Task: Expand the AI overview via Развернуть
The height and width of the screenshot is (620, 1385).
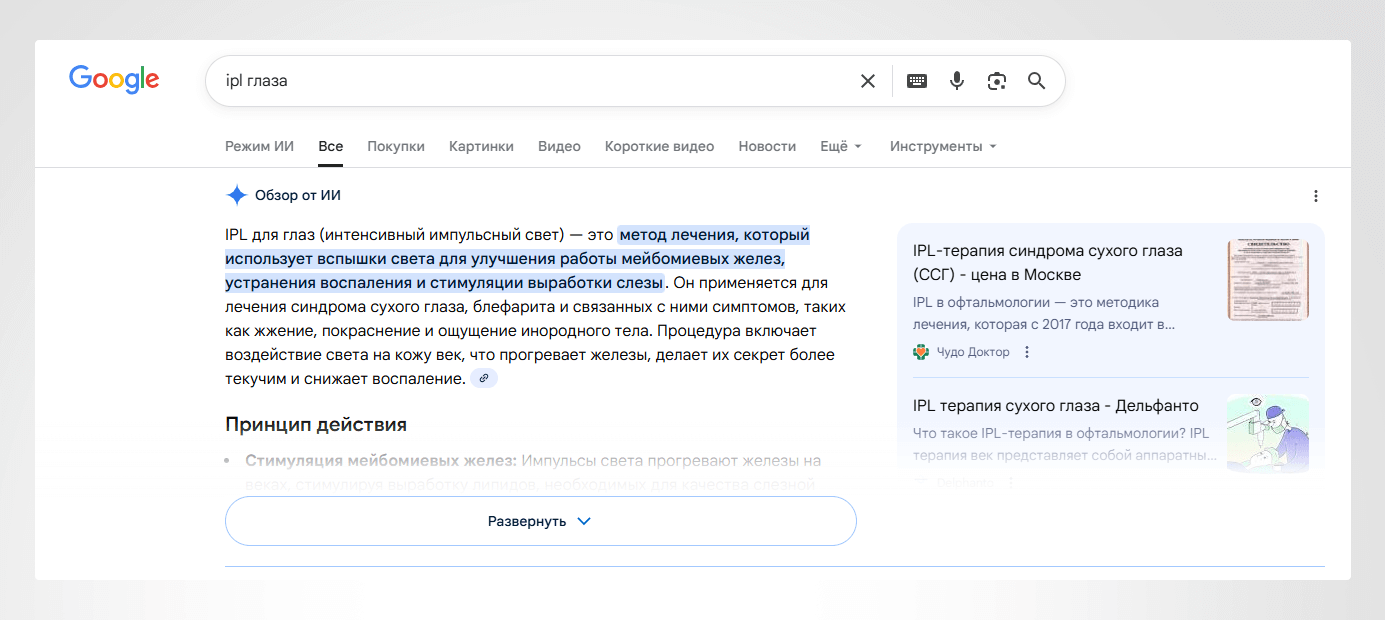Action: point(540,520)
